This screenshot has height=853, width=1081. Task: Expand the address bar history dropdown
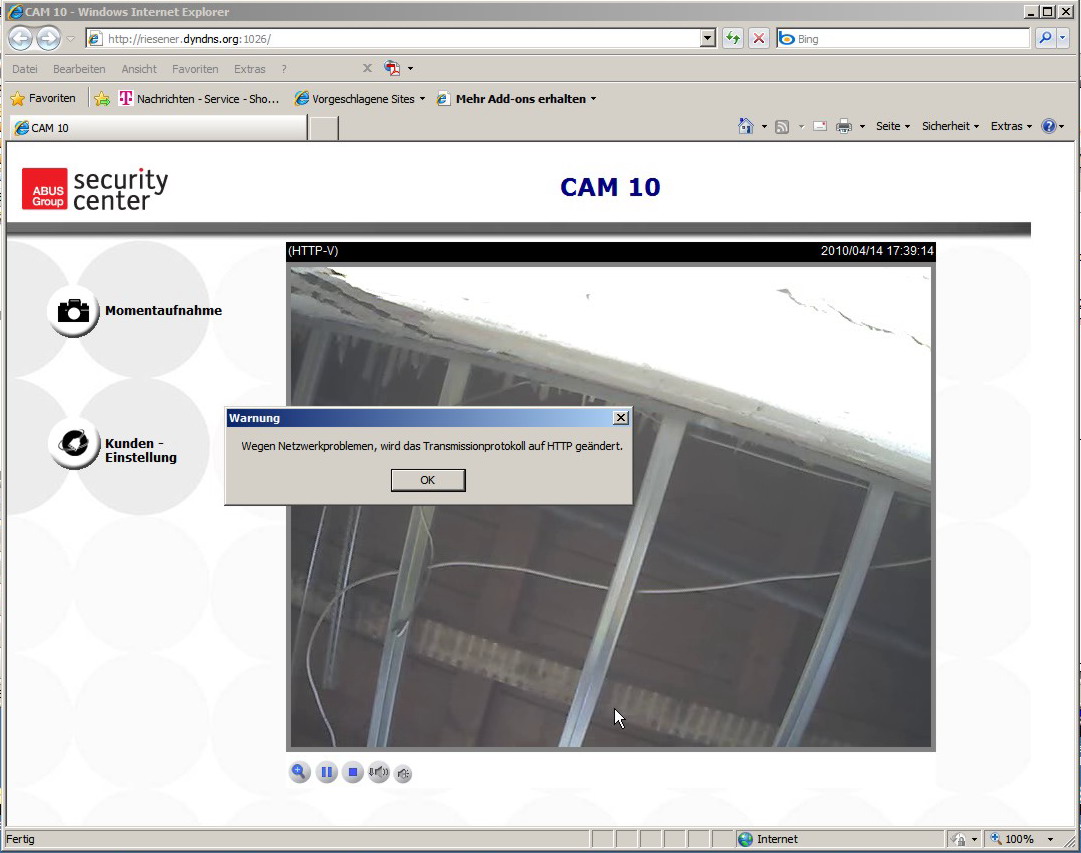[x=708, y=39]
